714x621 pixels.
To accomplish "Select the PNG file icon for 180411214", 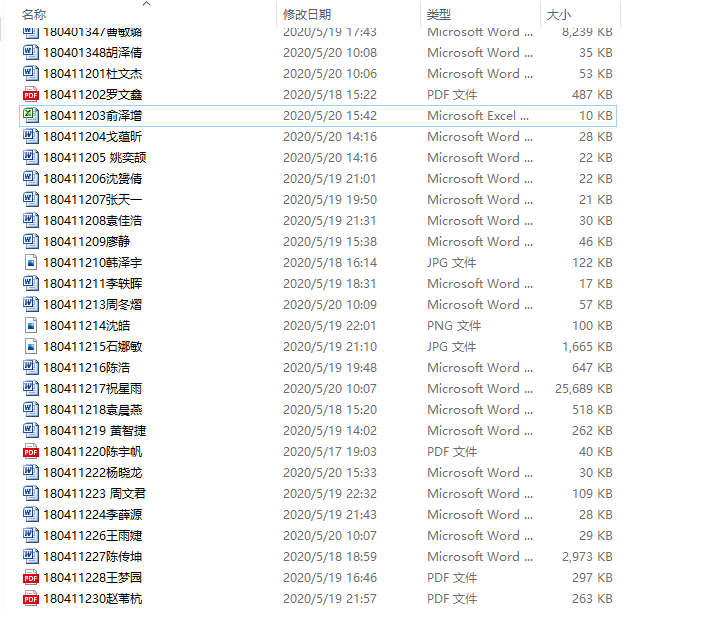I will 30,326.
